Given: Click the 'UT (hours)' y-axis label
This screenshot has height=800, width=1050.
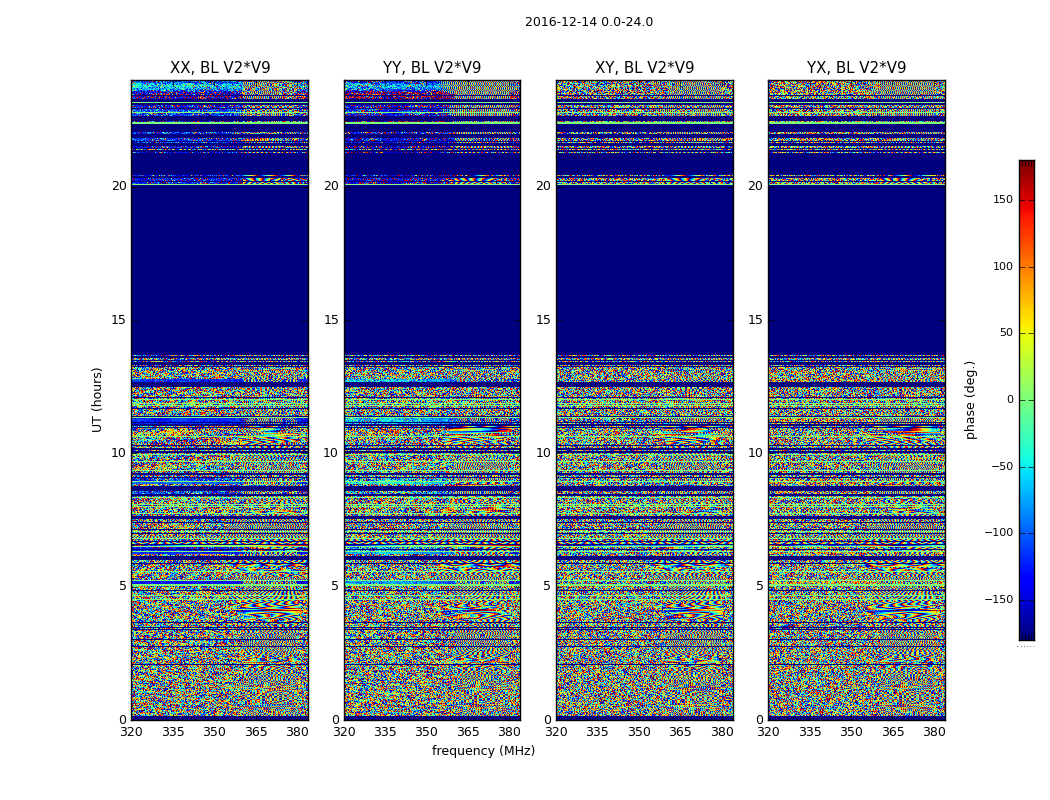Looking at the screenshot, I should pos(97,400).
